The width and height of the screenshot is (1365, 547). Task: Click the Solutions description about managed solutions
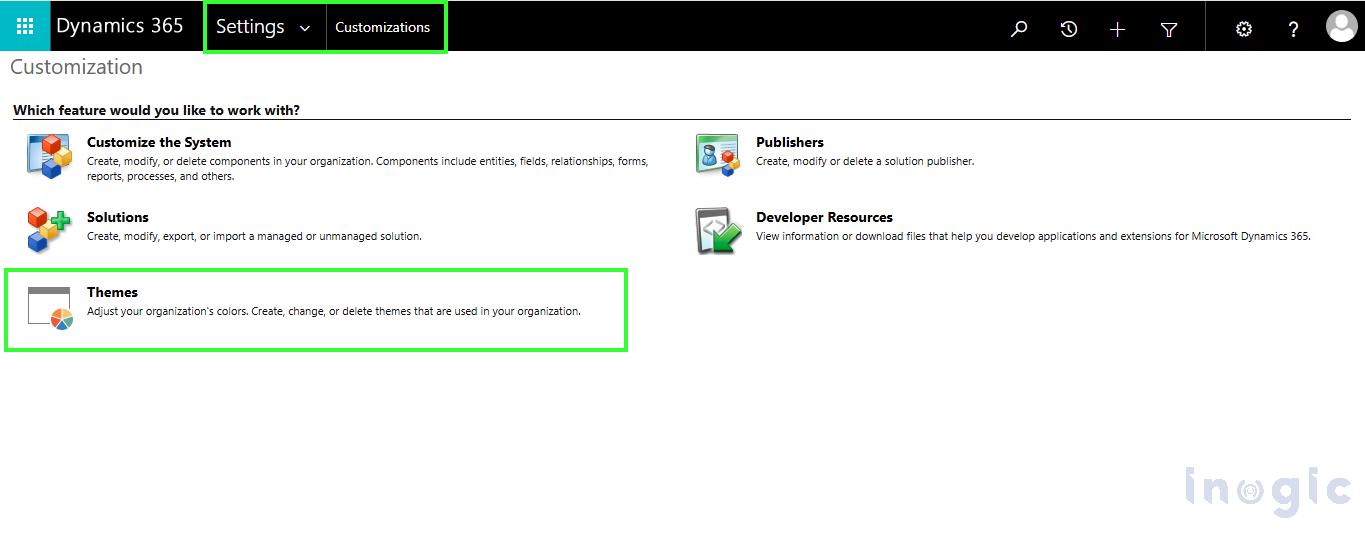click(254, 236)
